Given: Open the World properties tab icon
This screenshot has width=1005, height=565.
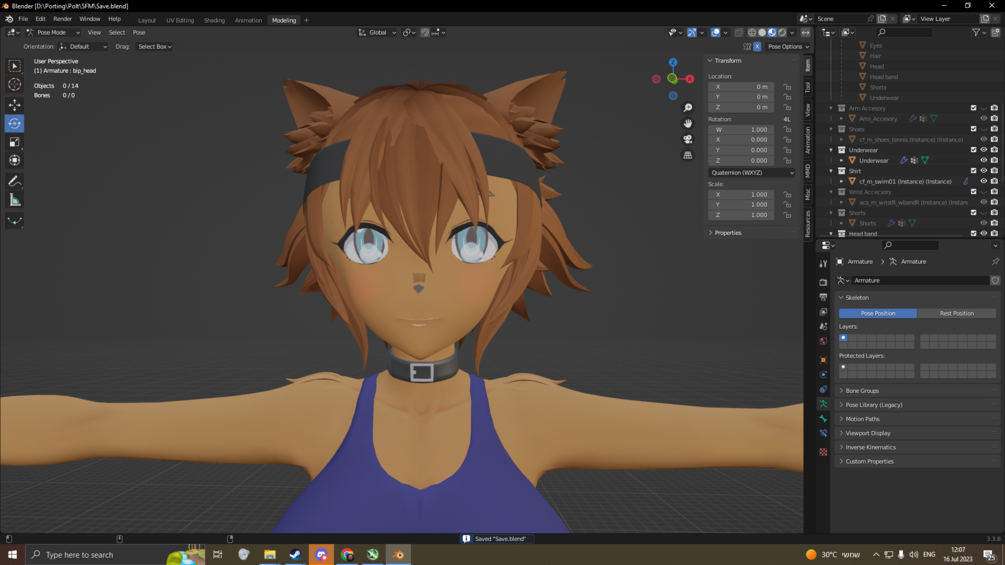Looking at the screenshot, I should tap(824, 341).
